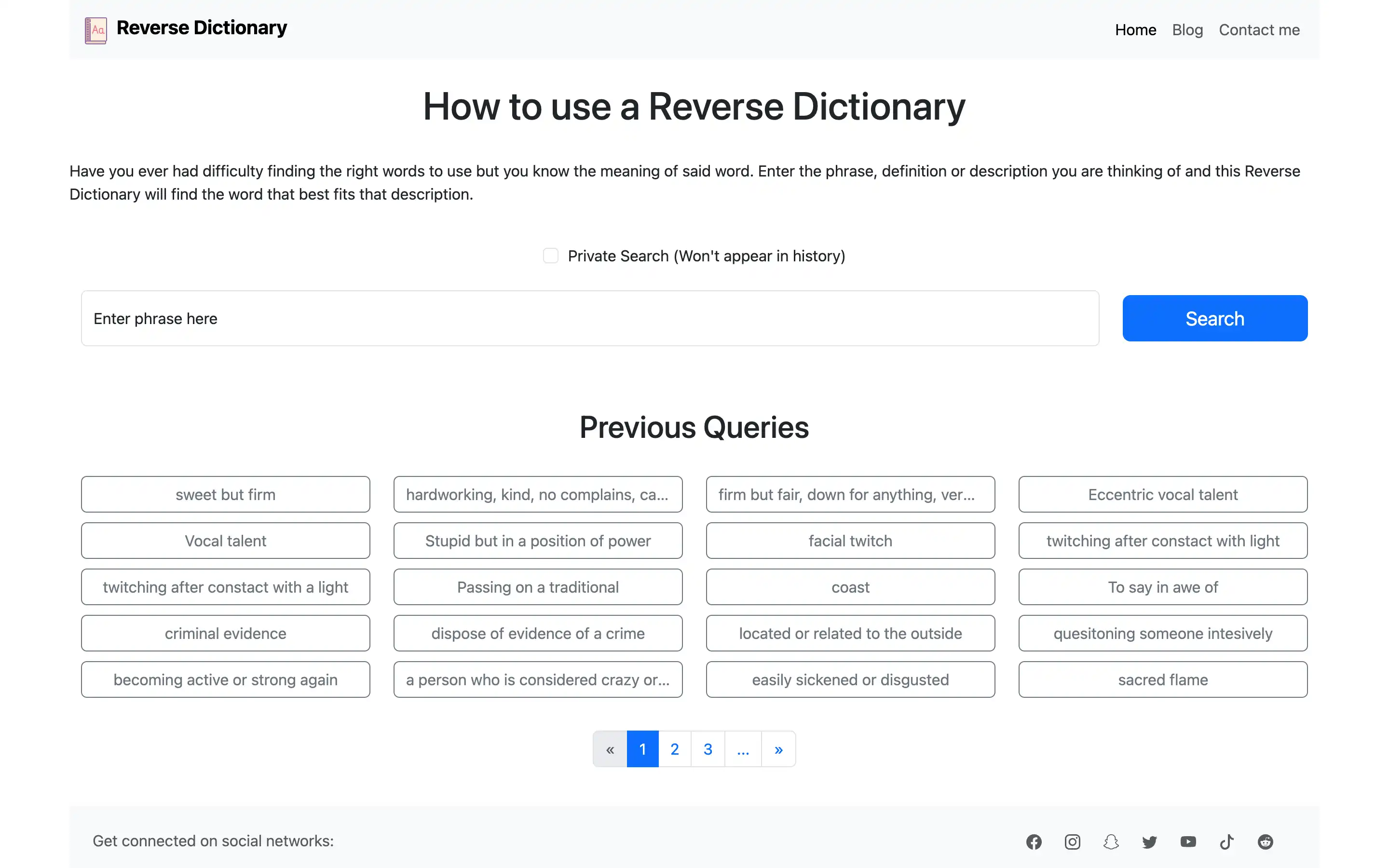Click the Reverse Dictionary logo icon

(95, 29)
